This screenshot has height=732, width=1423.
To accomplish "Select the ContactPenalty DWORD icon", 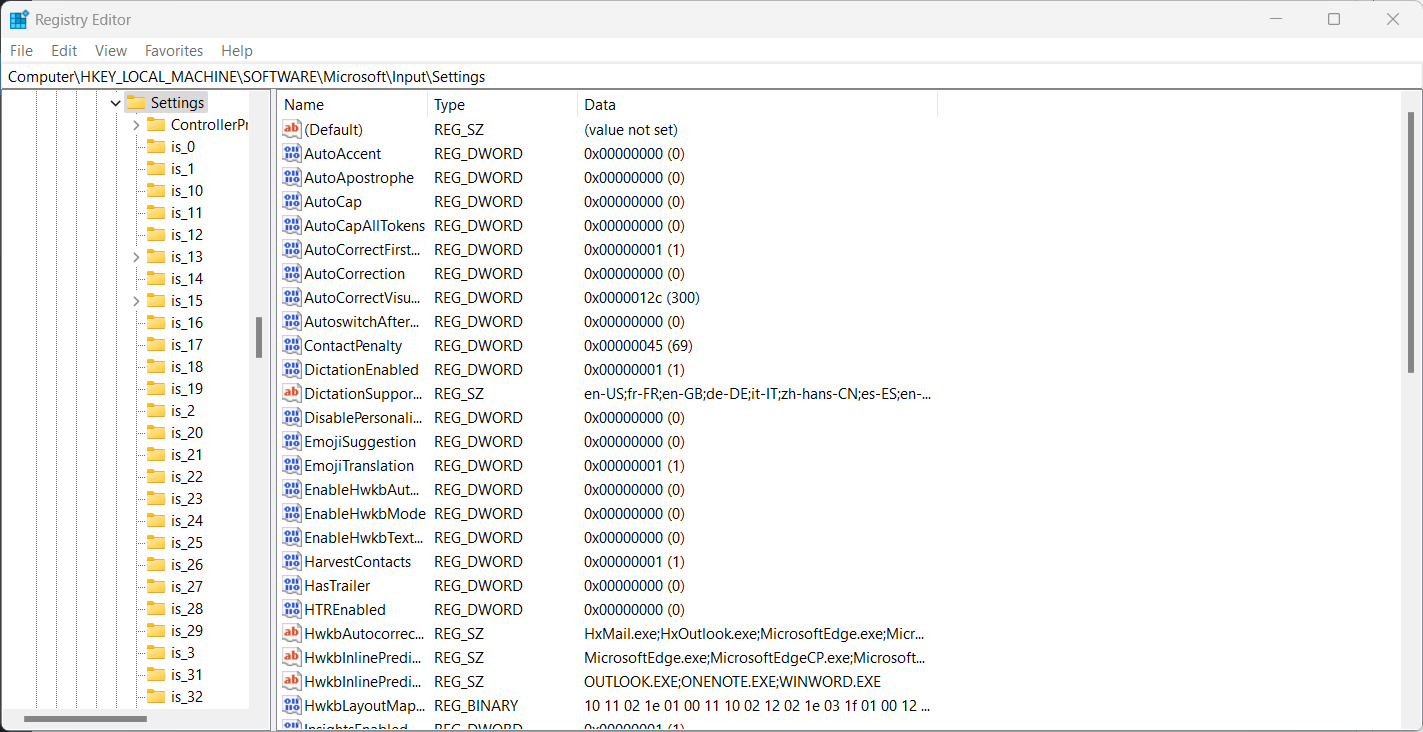I will click(292, 345).
